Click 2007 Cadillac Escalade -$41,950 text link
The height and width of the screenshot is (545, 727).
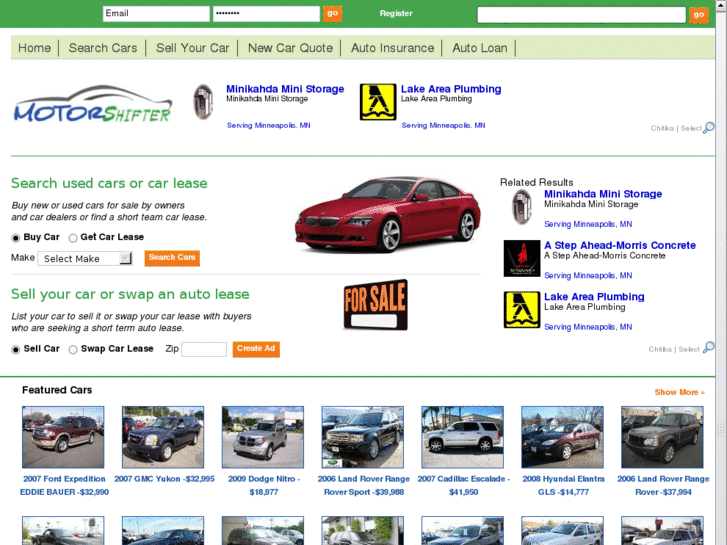coord(464,485)
